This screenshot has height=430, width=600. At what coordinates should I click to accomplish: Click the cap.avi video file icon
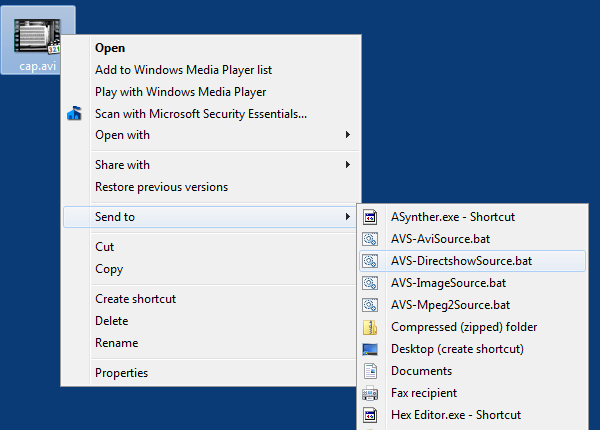38,36
